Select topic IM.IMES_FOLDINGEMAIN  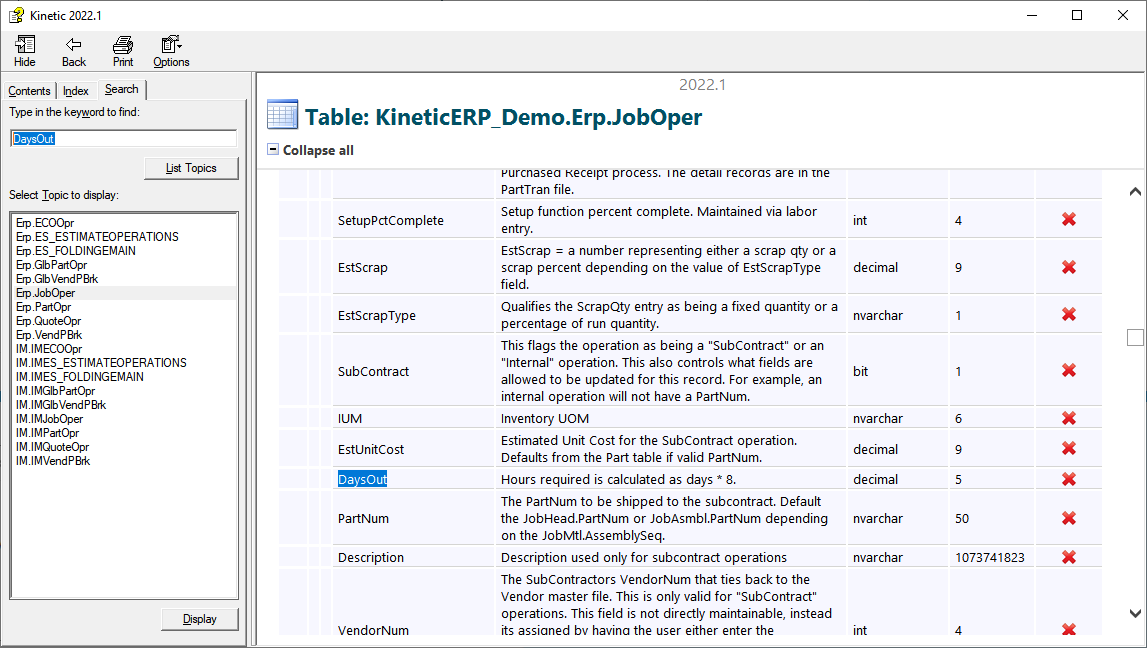click(80, 377)
